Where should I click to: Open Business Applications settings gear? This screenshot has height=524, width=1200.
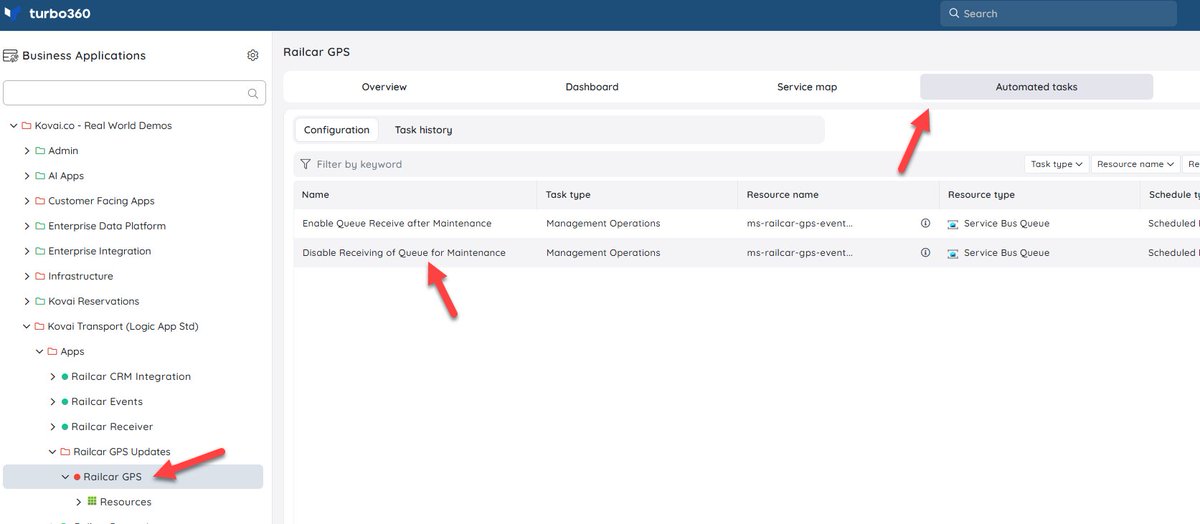(x=253, y=55)
